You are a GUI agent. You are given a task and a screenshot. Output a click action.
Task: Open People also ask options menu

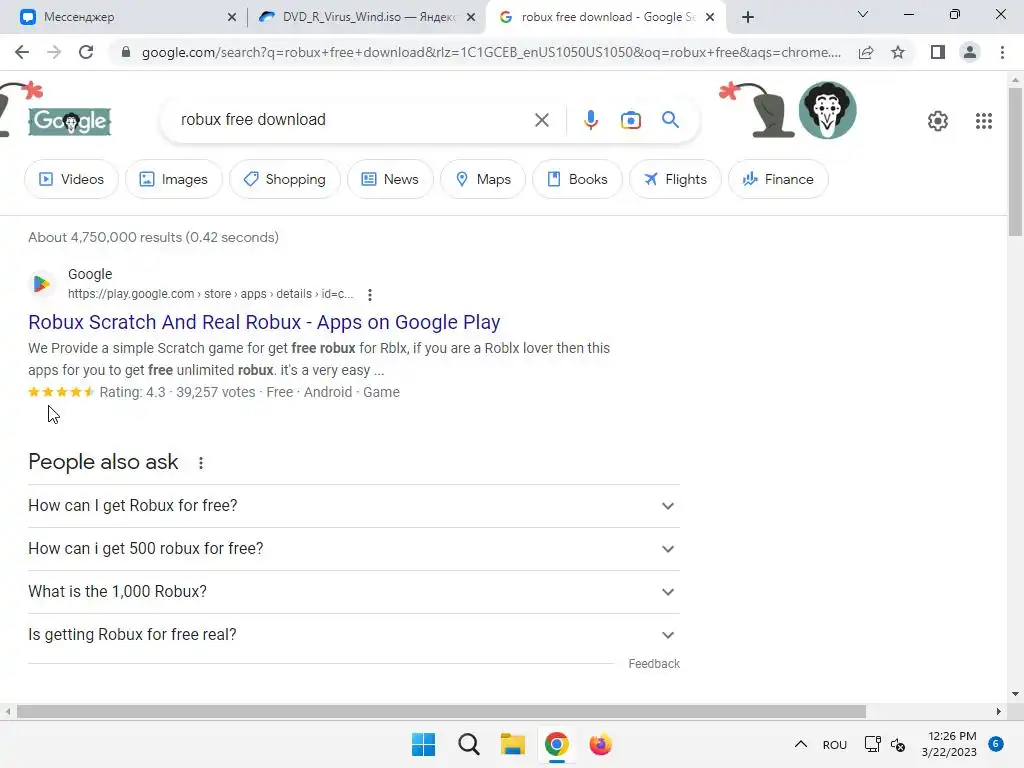pos(200,462)
